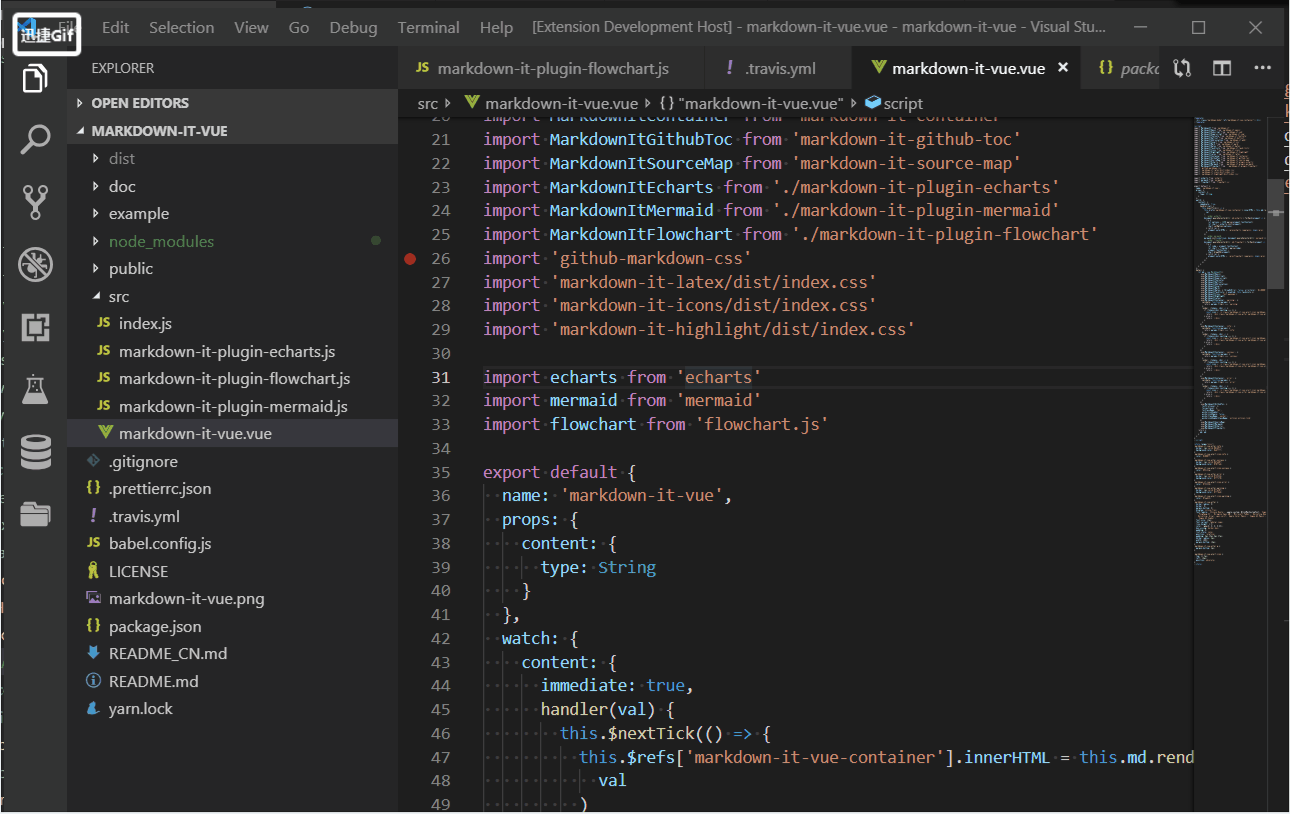Image resolution: width=1290 pixels, height=814 pixels.
Task: Click script in the breadcrumb bar
Action: 901,102
